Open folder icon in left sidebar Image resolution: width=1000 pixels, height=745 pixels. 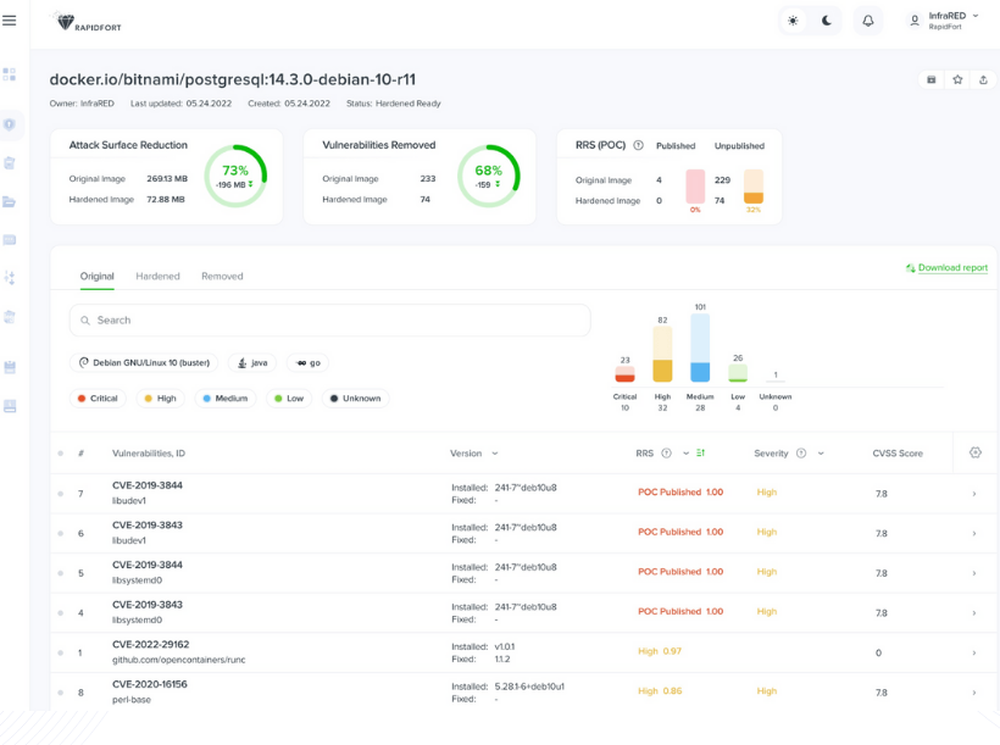click(9, 202)
